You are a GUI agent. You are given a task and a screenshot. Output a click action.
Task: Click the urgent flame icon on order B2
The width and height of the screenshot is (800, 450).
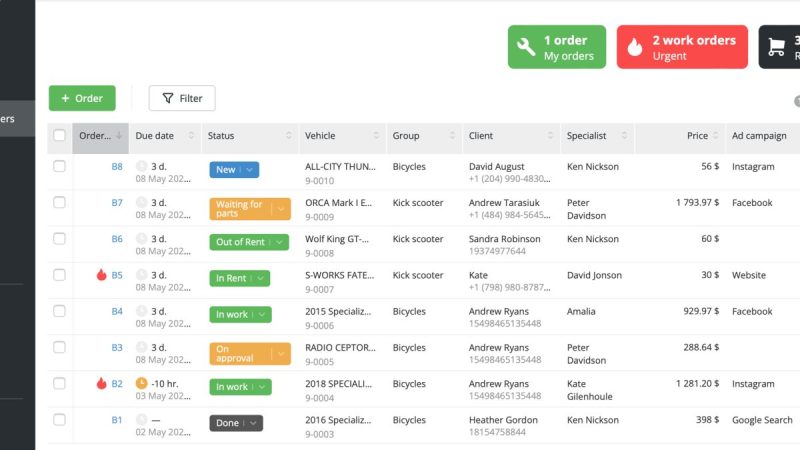point(102,383)
